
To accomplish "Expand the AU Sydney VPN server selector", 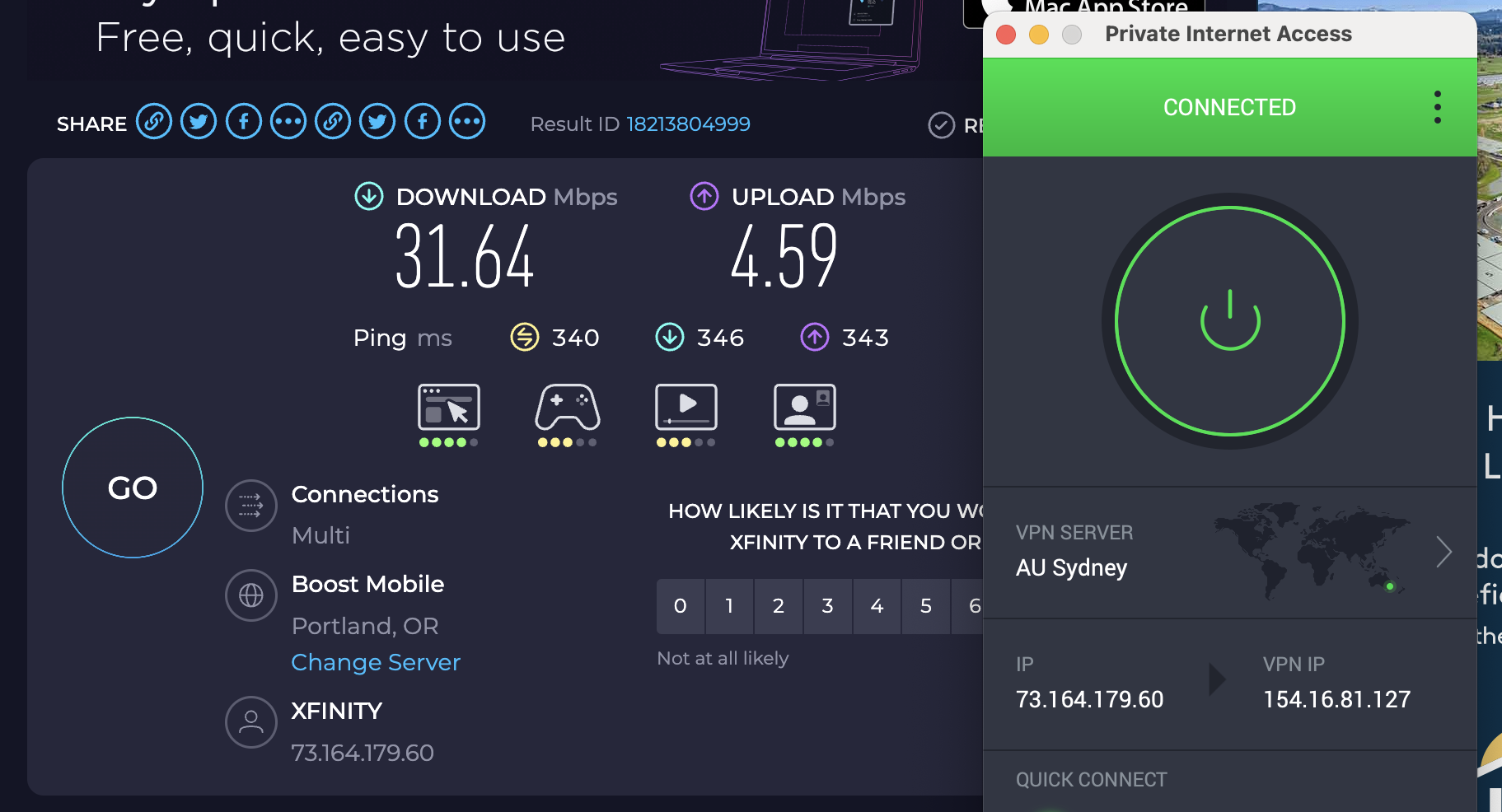I will (1444, 552).
